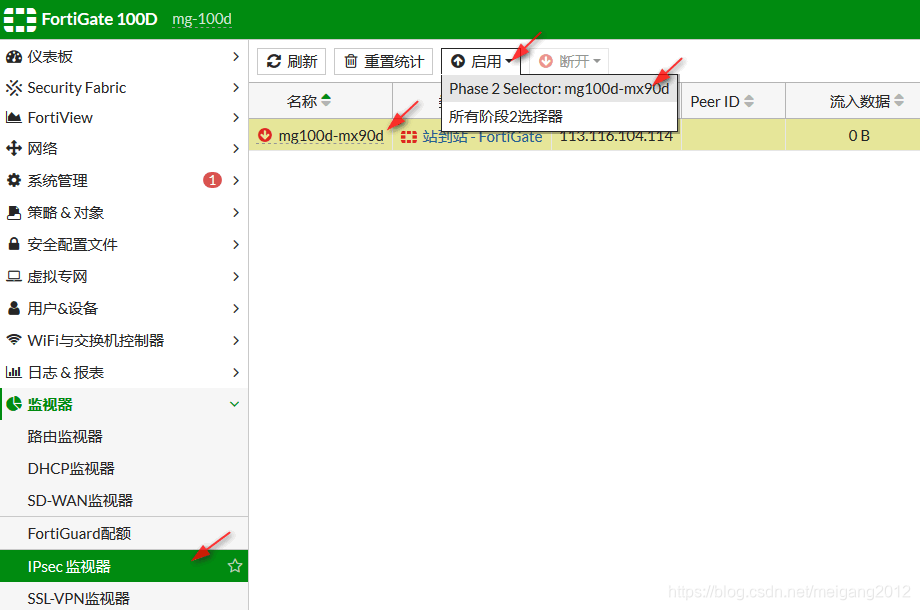Click the Security Fabric icon
Screen dimensions: 920x610
click(13, 87)
